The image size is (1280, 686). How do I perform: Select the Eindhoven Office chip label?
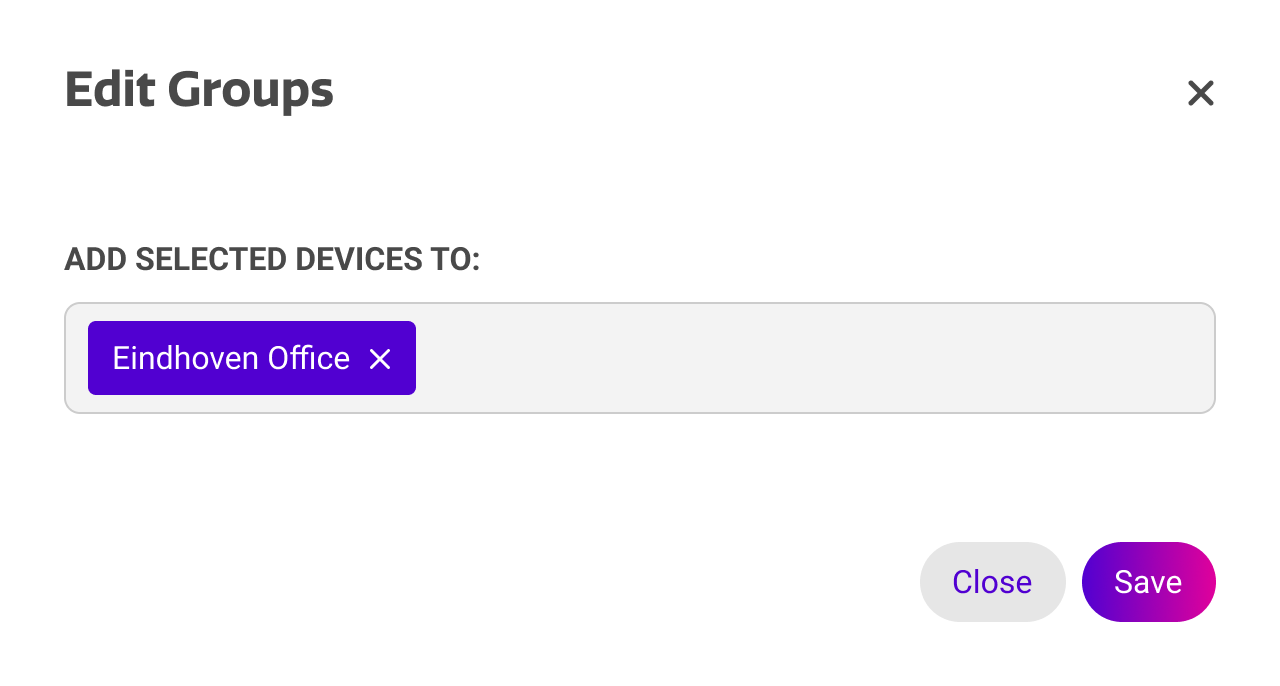tap(231, 358)
